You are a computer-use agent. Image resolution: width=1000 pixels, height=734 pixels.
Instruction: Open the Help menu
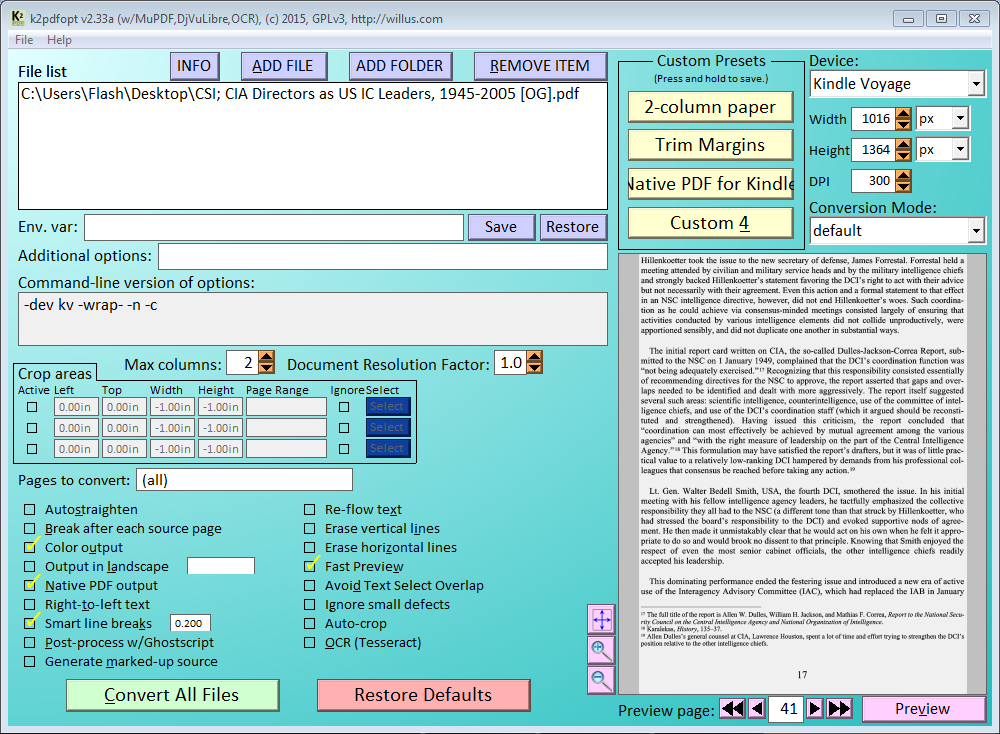tap(59, 40)
